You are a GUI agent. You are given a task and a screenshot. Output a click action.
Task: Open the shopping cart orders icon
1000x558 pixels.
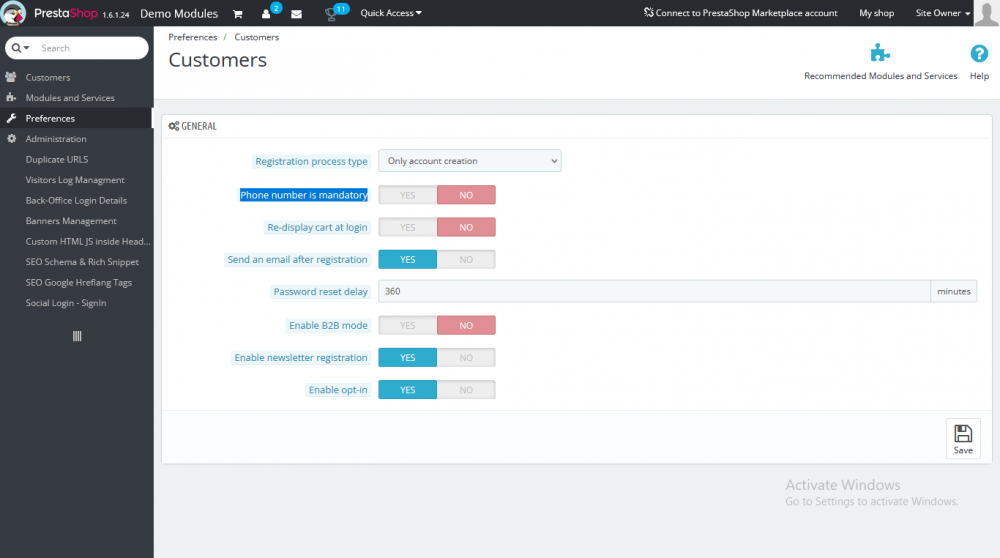(x=238, y=13)
